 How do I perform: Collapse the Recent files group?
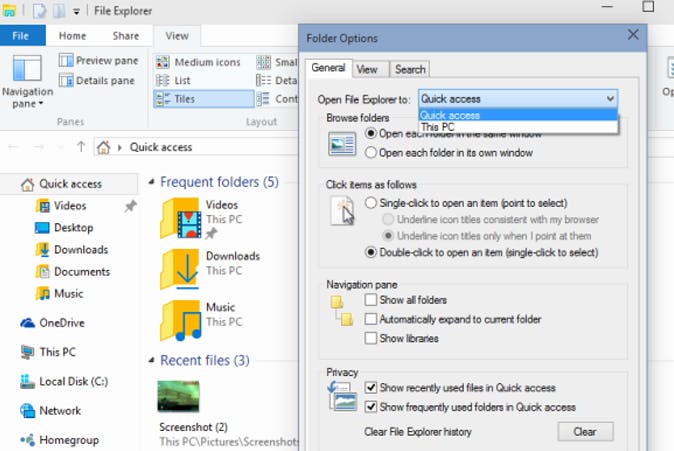coord(151,360)
